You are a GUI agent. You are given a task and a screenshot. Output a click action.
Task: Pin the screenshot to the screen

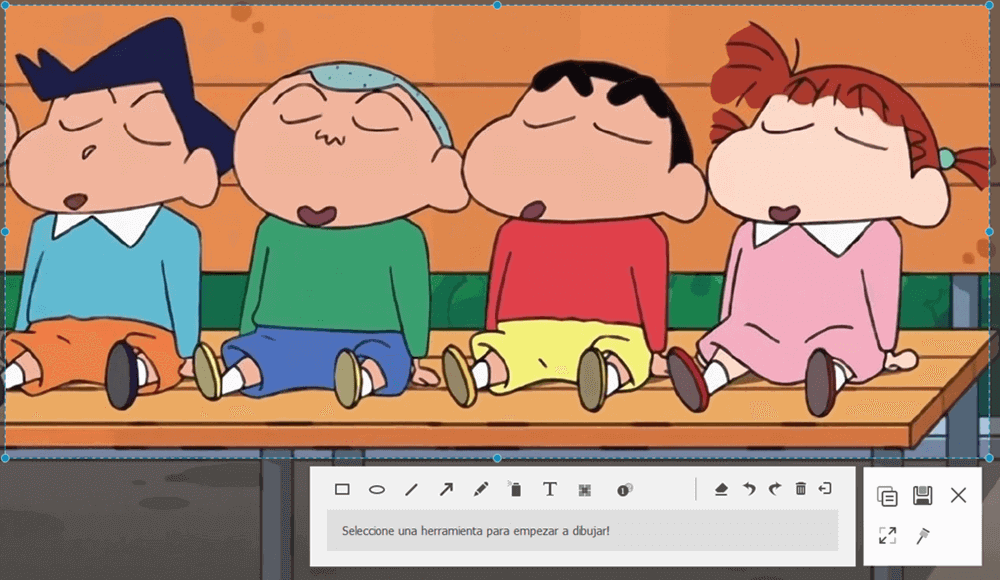(x=922, y=536)
